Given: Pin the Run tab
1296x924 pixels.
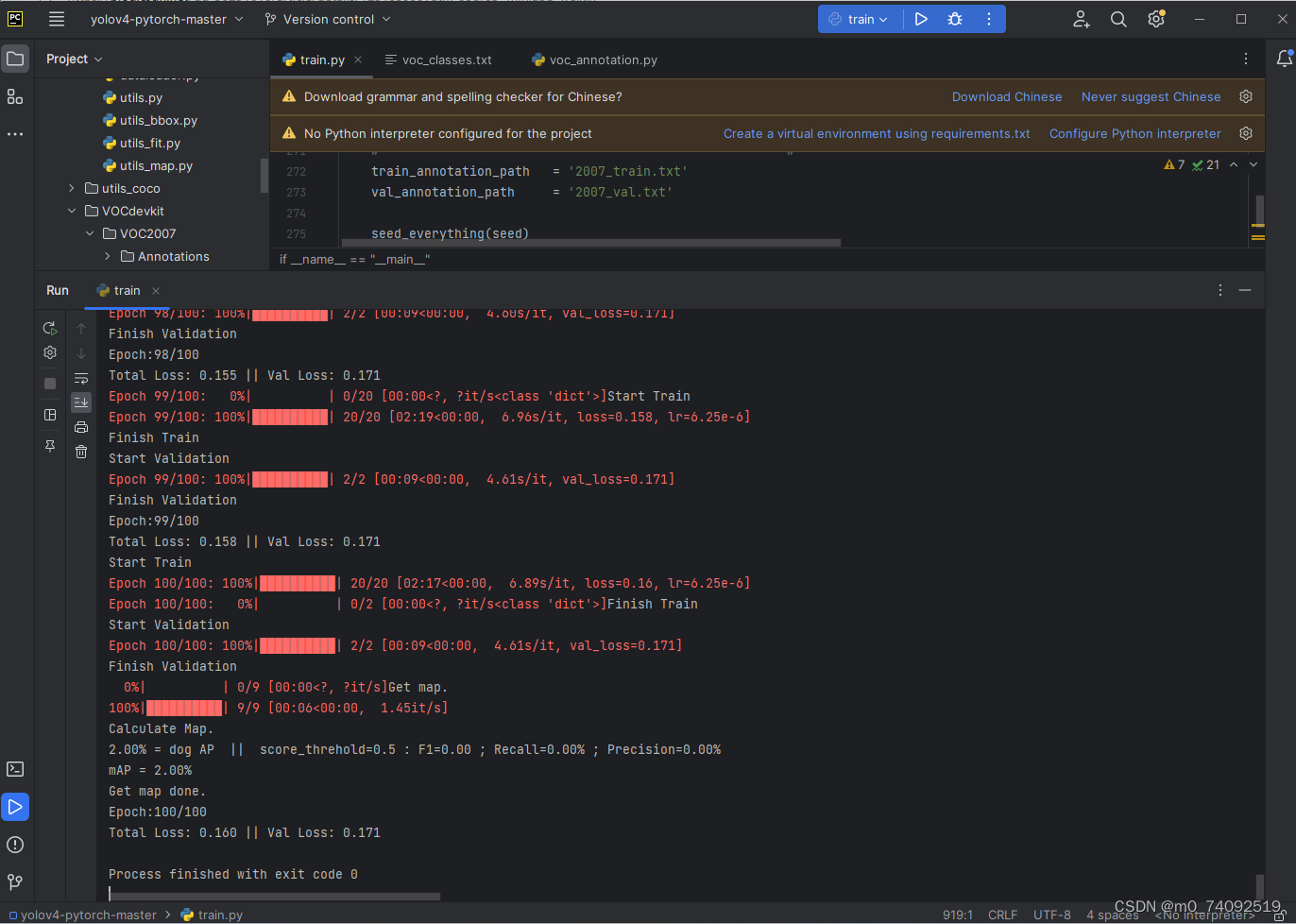Looking at the screenshot, I should click(x=50, y=445).
